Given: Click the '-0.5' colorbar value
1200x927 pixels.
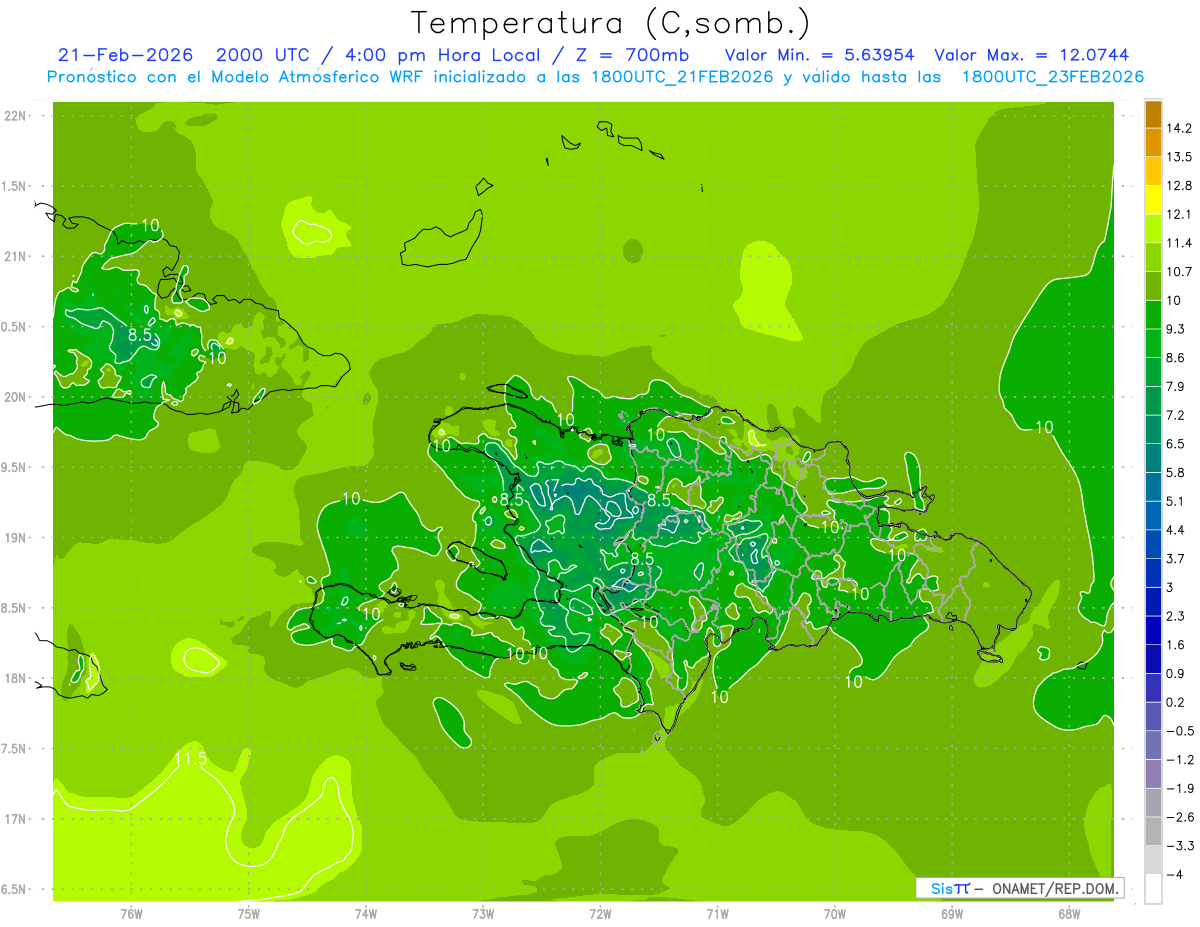Looking at the screenshot, I should 1178,731.
